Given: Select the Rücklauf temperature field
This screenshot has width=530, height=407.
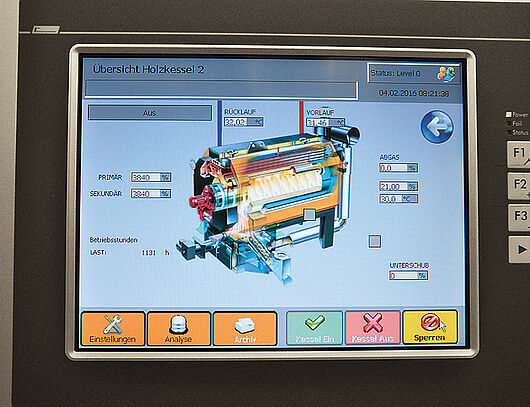Looking at the screenshot, I should click(244, 122).
